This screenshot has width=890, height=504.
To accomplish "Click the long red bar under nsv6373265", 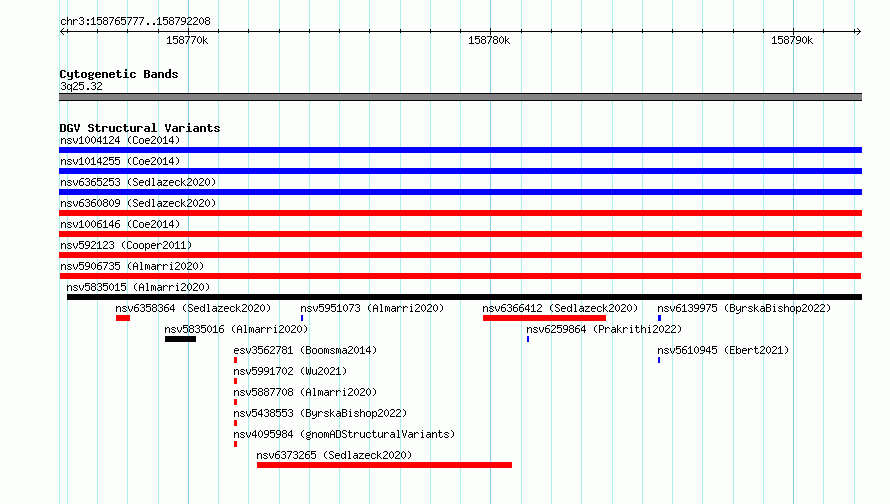I will tap(384, 465).
